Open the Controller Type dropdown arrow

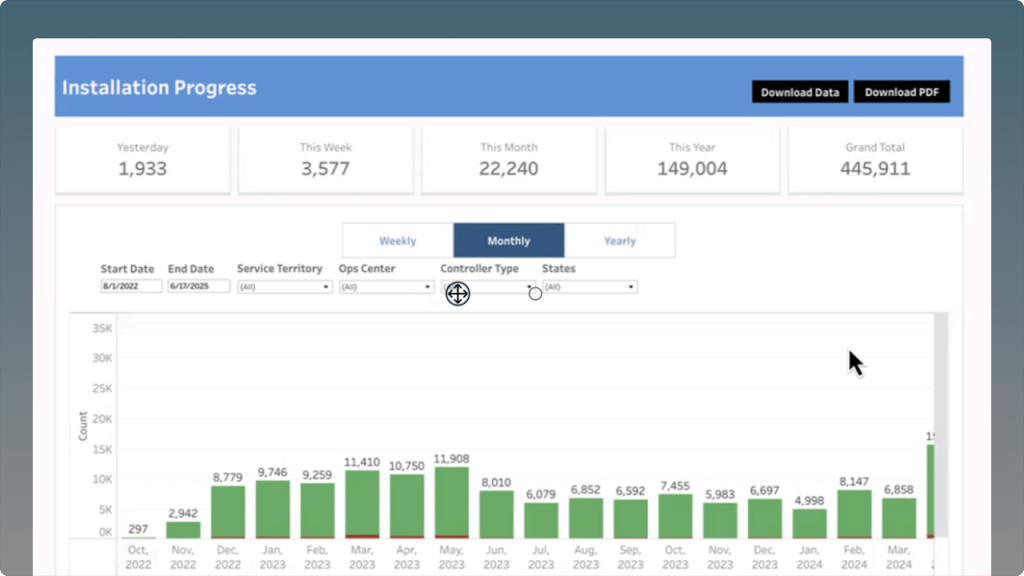coord(529,287)
